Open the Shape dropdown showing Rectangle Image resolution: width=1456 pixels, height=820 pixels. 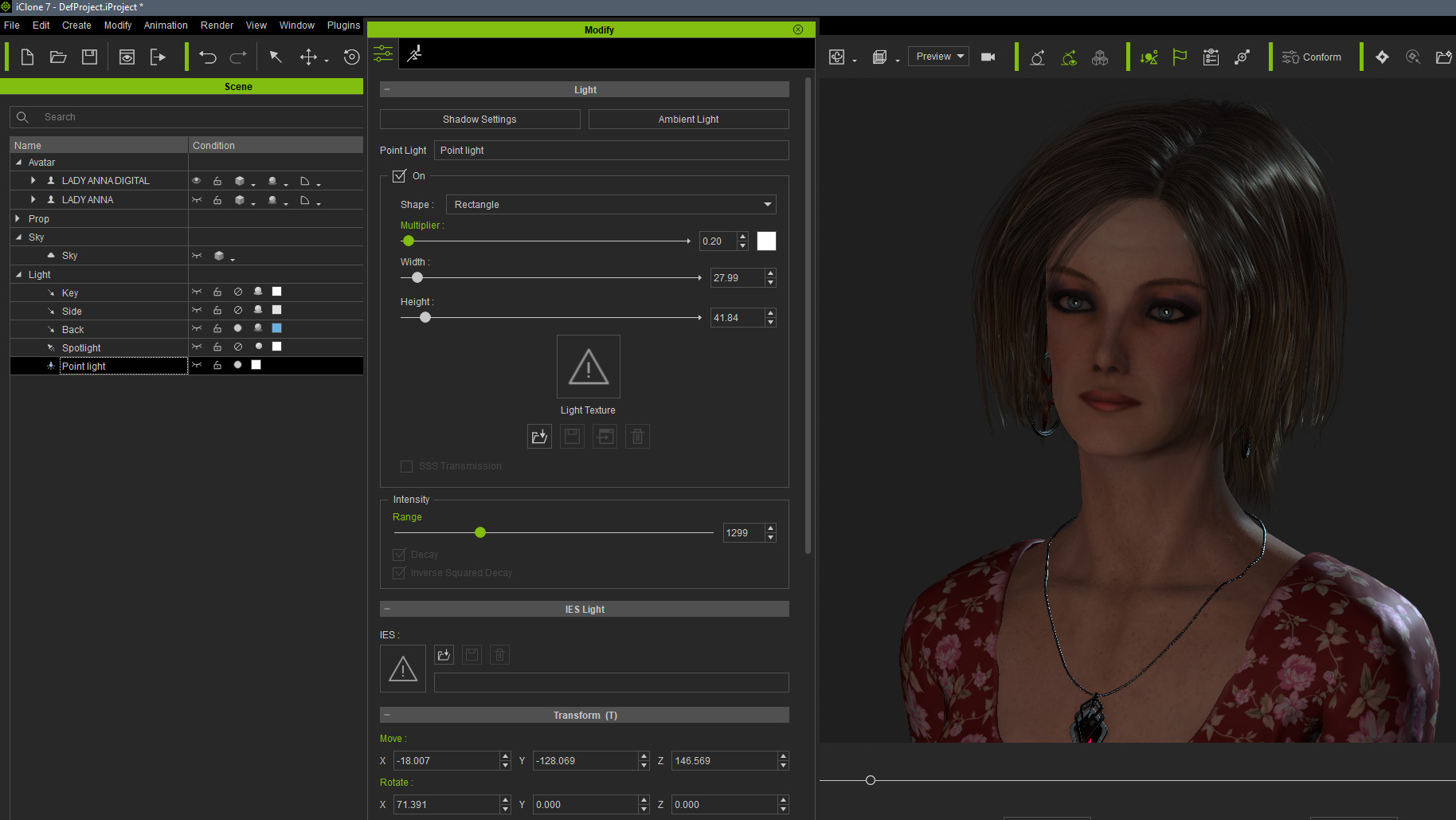(611, 205)
